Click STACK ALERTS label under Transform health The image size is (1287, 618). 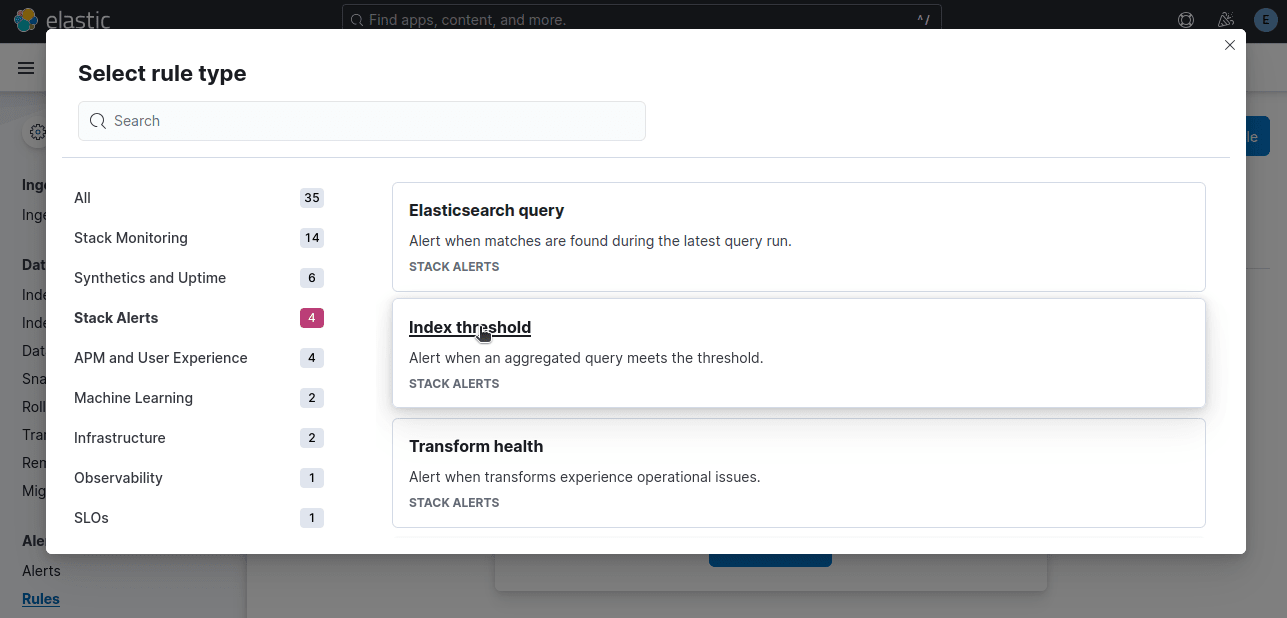[x=454, y=503]
